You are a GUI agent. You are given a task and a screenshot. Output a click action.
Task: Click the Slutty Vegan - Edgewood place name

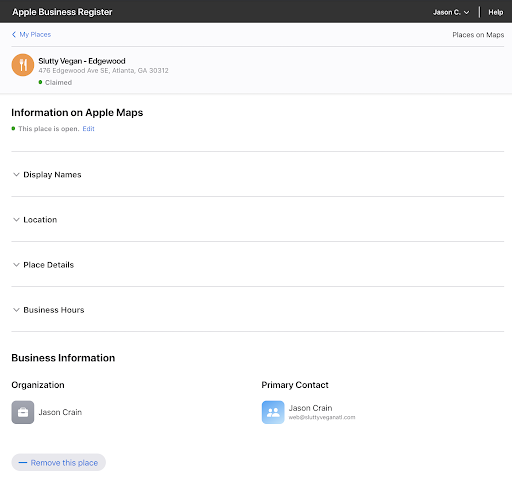[x=82, y=61]
